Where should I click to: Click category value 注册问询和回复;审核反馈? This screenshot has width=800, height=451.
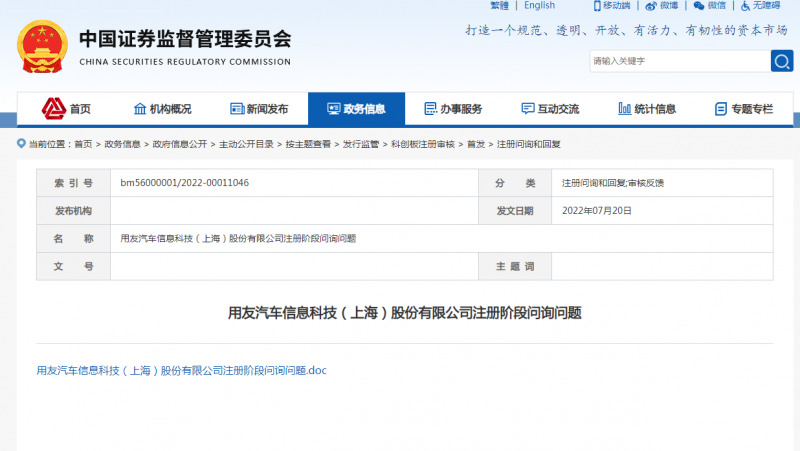tap(613, 183)
